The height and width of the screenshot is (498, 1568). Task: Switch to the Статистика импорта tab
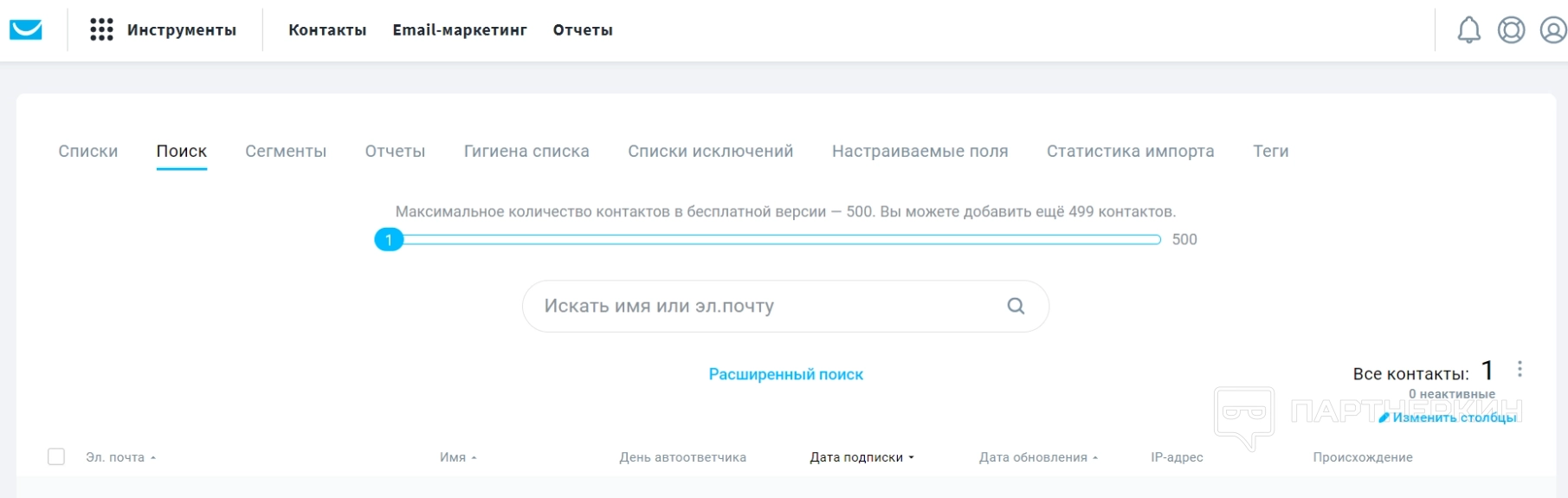pyautogui.click(x=1131, y=151)
